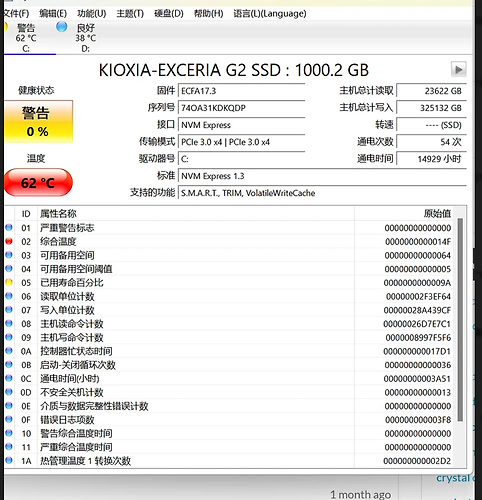The image size is (482, 500).
Task: Click blue status dot for 介质与数据完整性错误计数 row
Action: pyautogui.click(x=9, y=406)
